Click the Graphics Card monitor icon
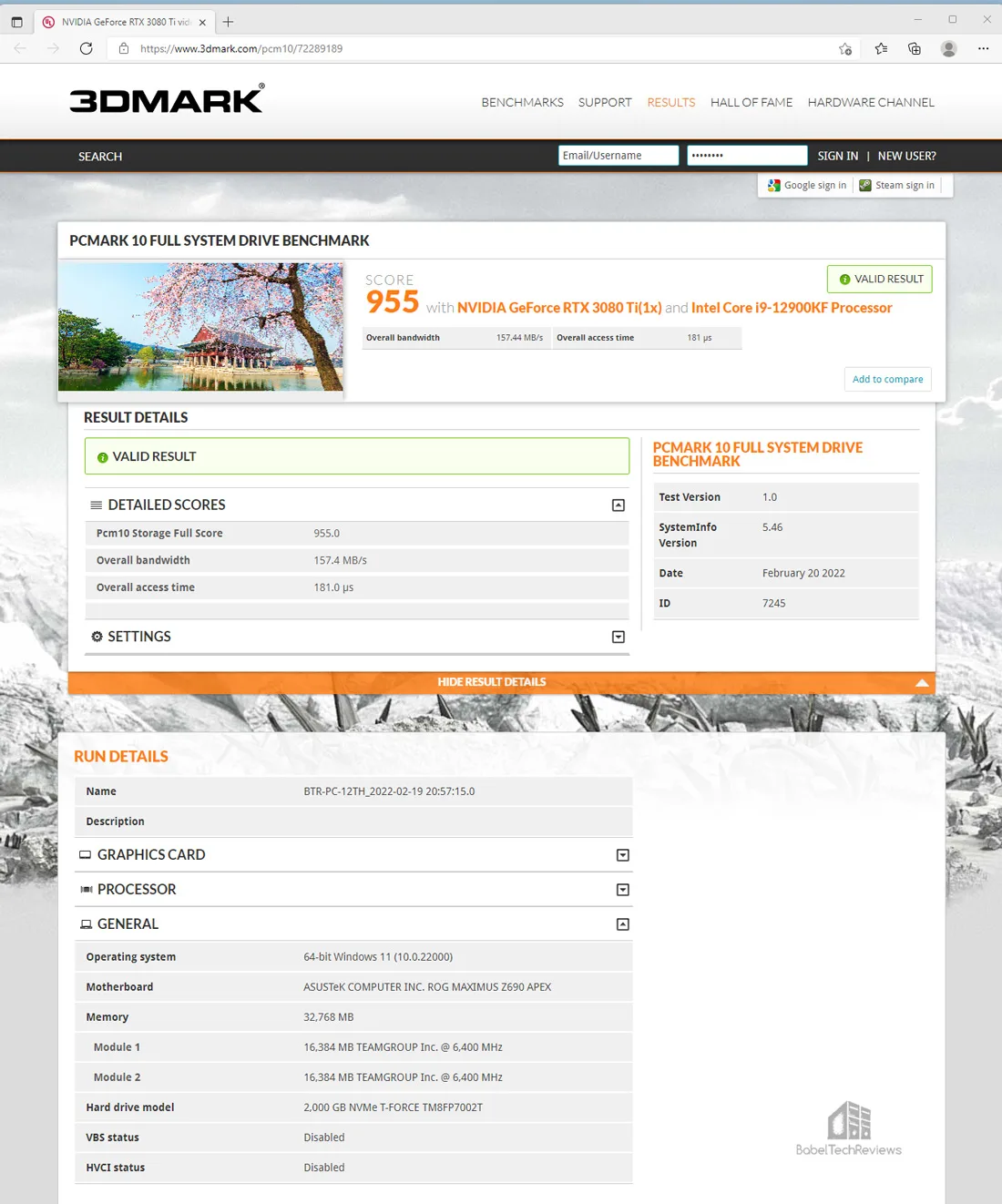The width and height of the screenshot is (1002, 1204). pyautogui.click(x=86, y=854)
